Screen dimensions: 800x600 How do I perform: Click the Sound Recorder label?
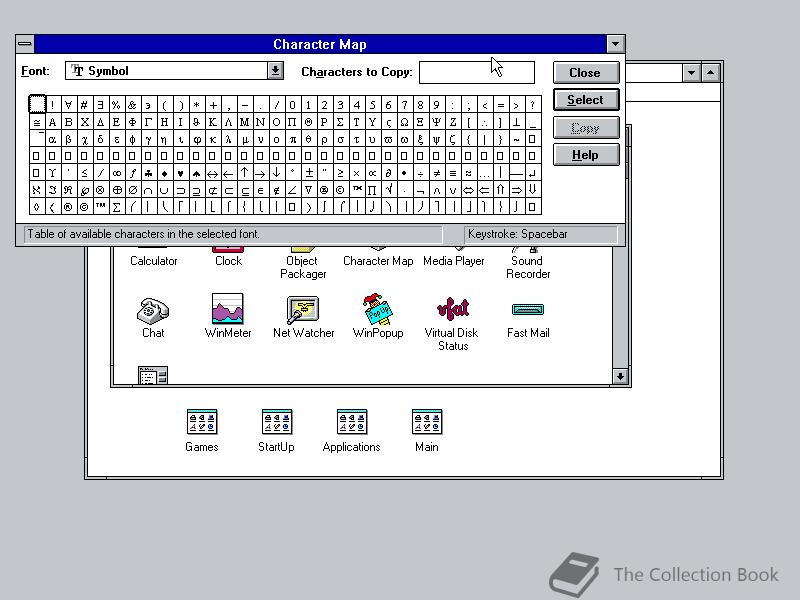[528, 267]
